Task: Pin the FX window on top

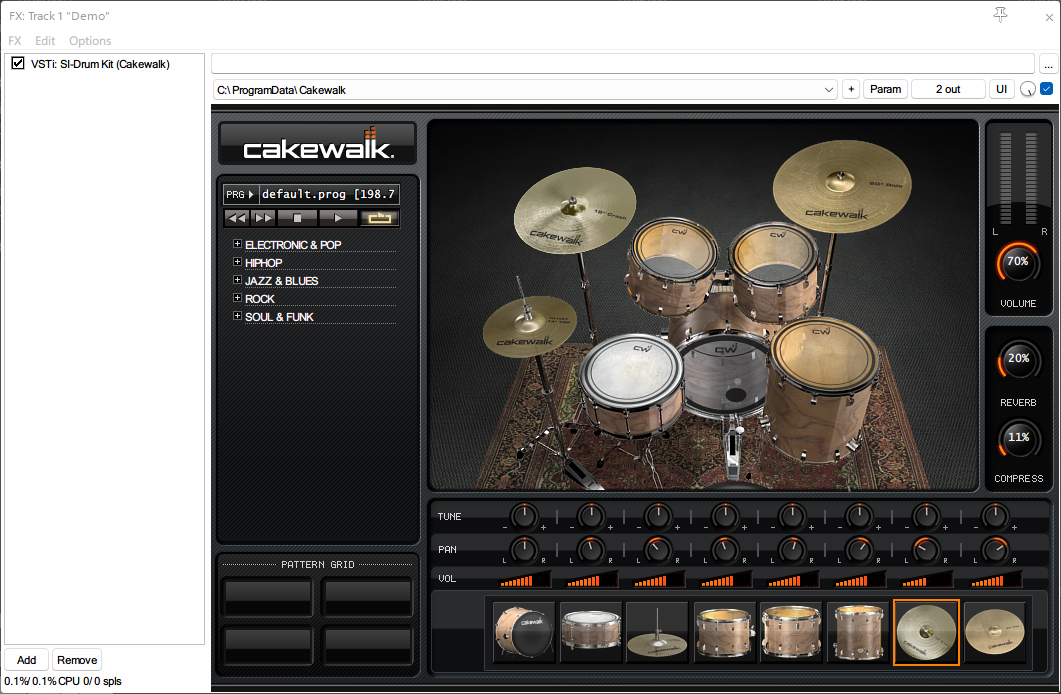Action: (1000, 15)
